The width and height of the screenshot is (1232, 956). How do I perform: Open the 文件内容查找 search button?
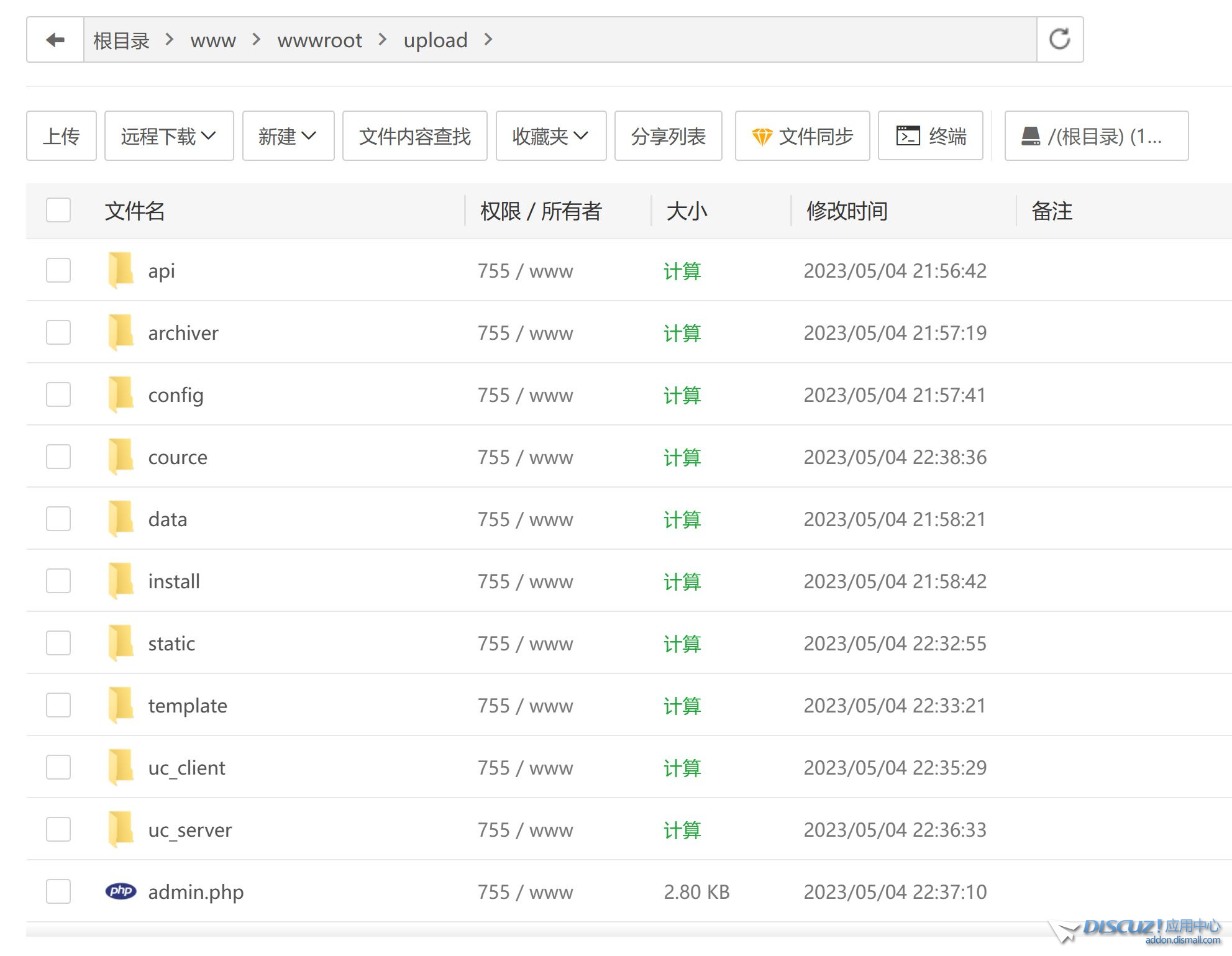[x=414, y=136]
